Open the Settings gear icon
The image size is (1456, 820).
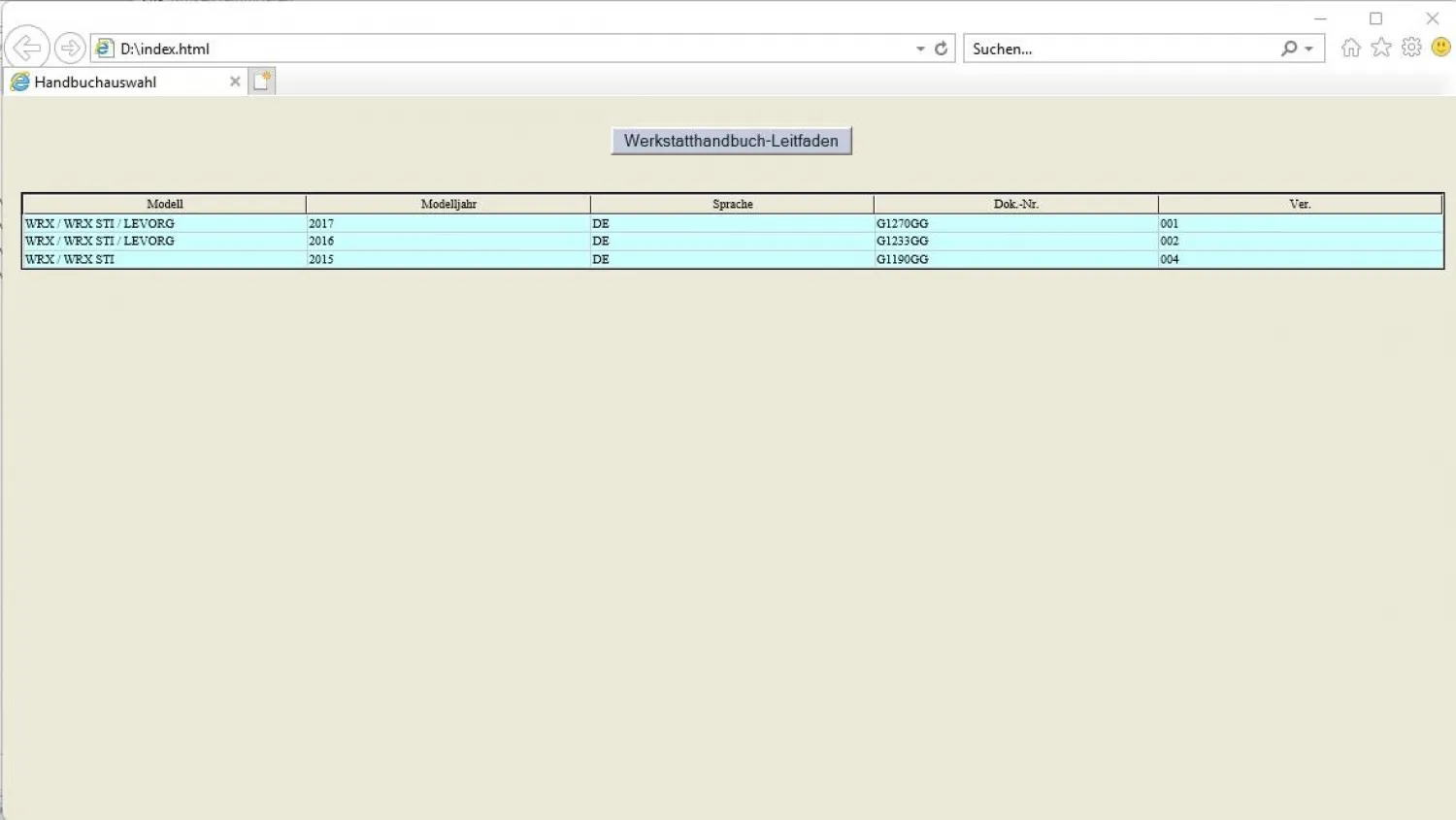point(1411,48)
